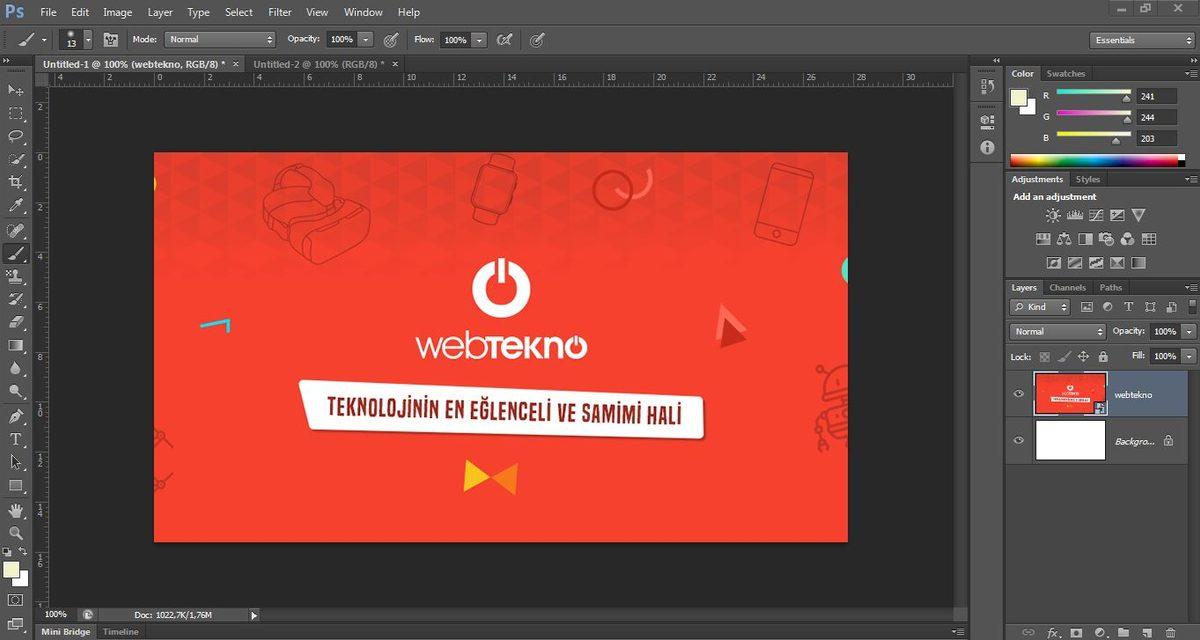This screenshot has height=640, width=1200.
Task: Open the Filter menu
Action: (280, 12)
